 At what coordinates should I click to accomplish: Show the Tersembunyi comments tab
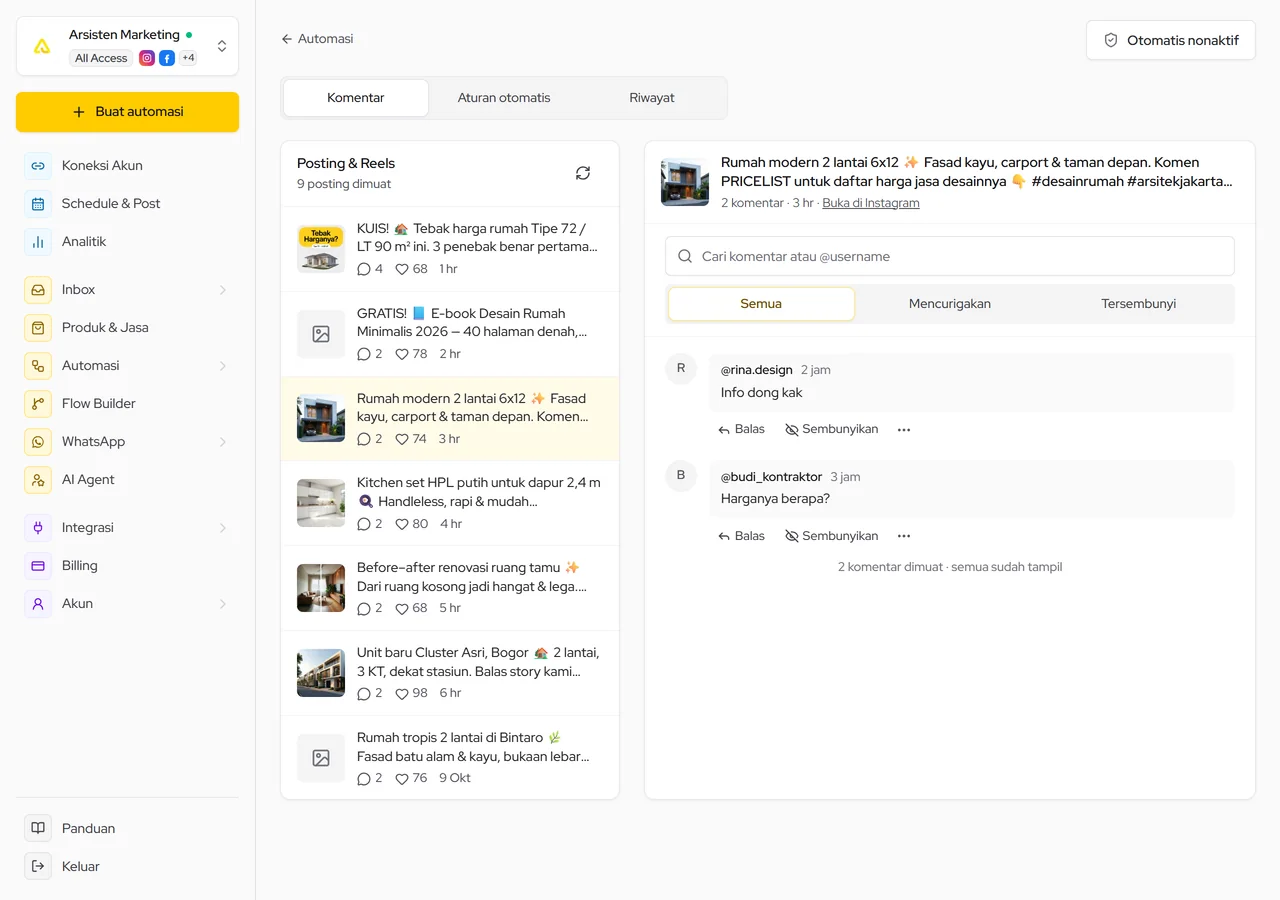[x=1138, y=304]
